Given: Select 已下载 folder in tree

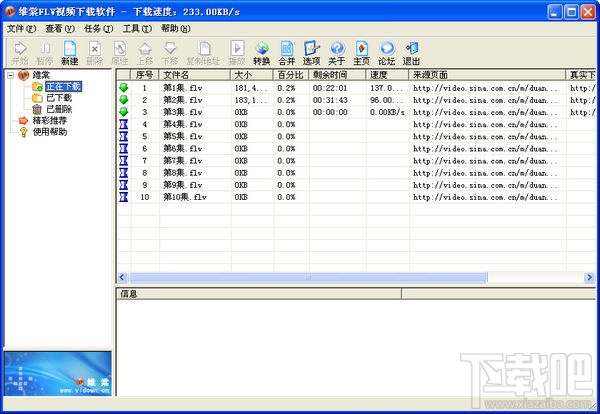Looking at the screenshot, I should (59, 98).
